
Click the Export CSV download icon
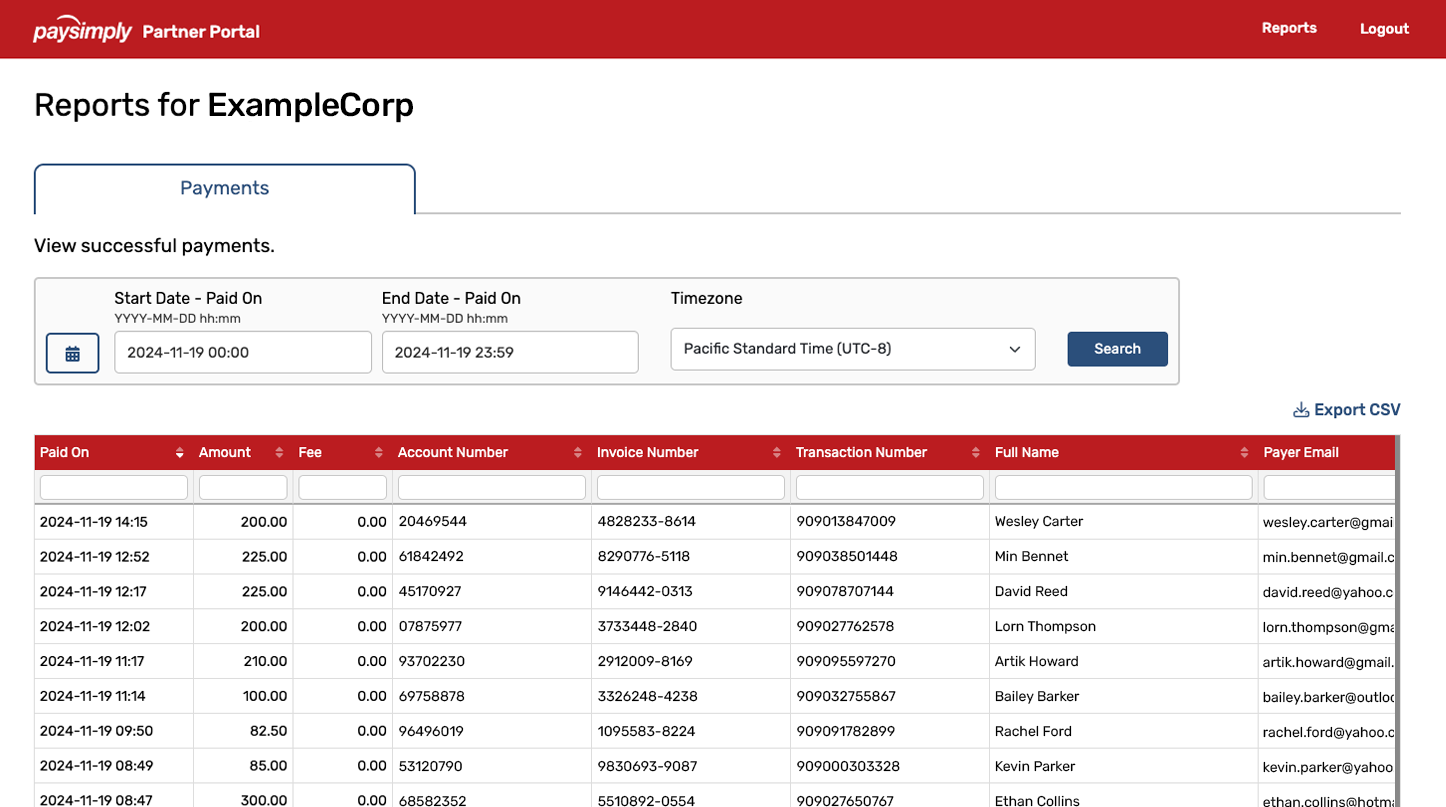point(1301,410)
